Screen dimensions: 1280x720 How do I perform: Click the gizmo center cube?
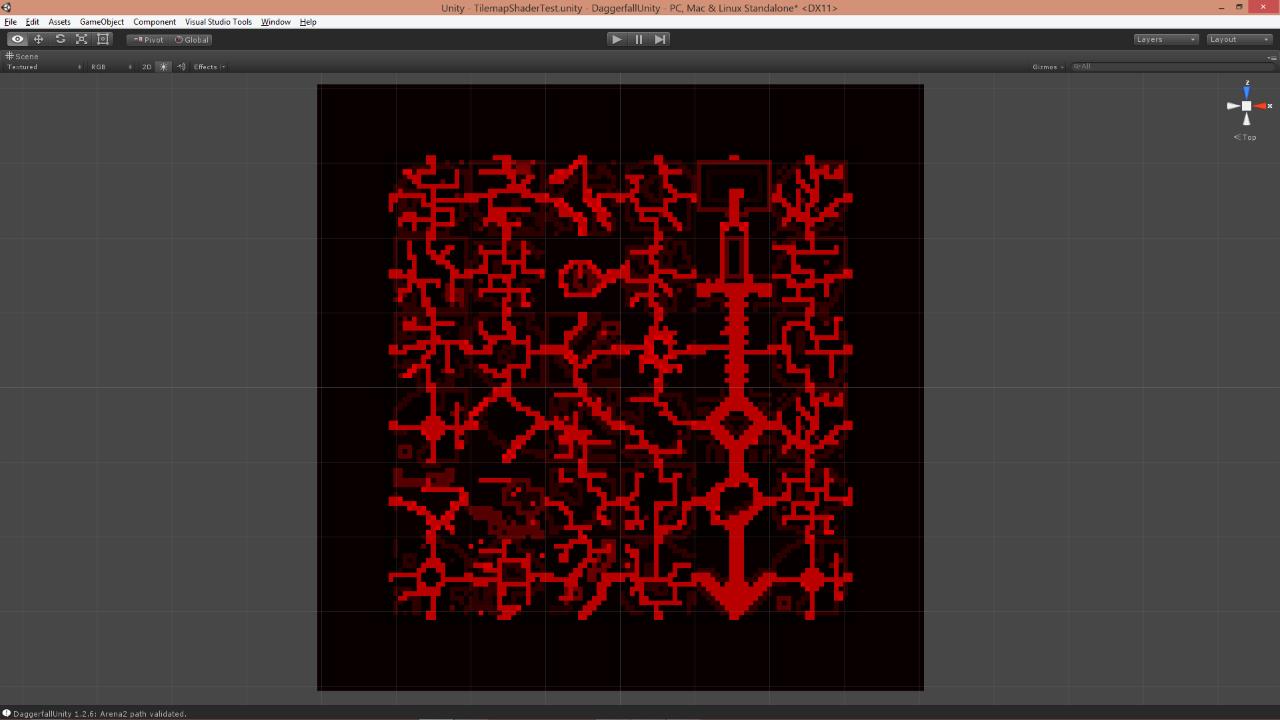1246,106
